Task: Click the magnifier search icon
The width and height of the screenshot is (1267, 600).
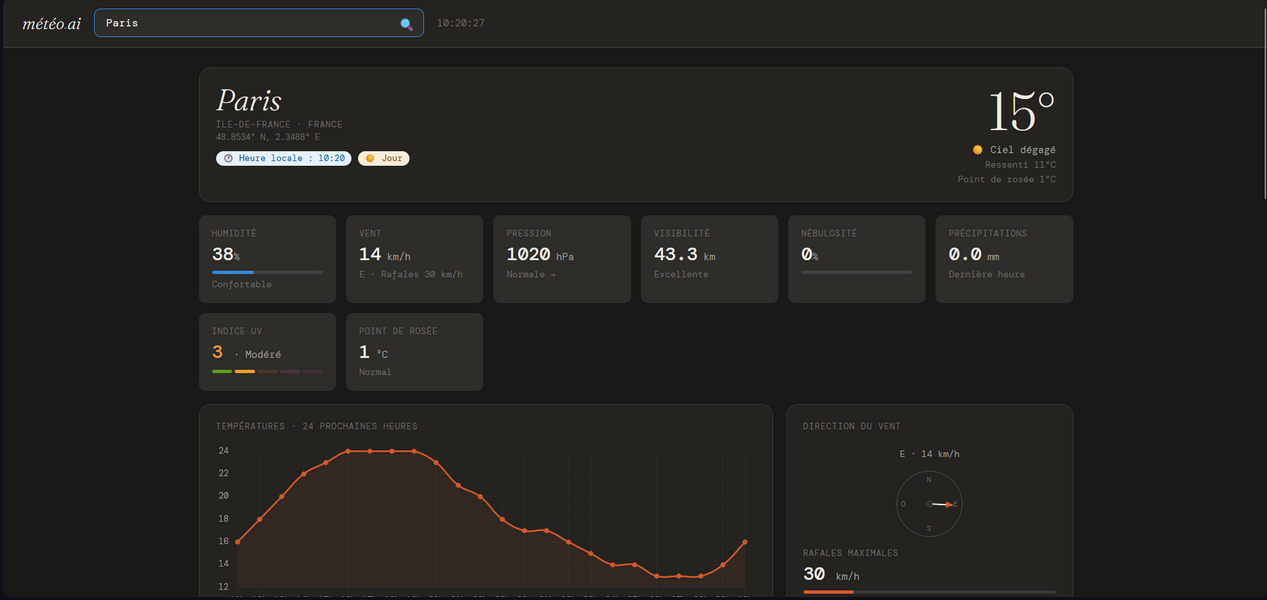Action: pos(406,24)
